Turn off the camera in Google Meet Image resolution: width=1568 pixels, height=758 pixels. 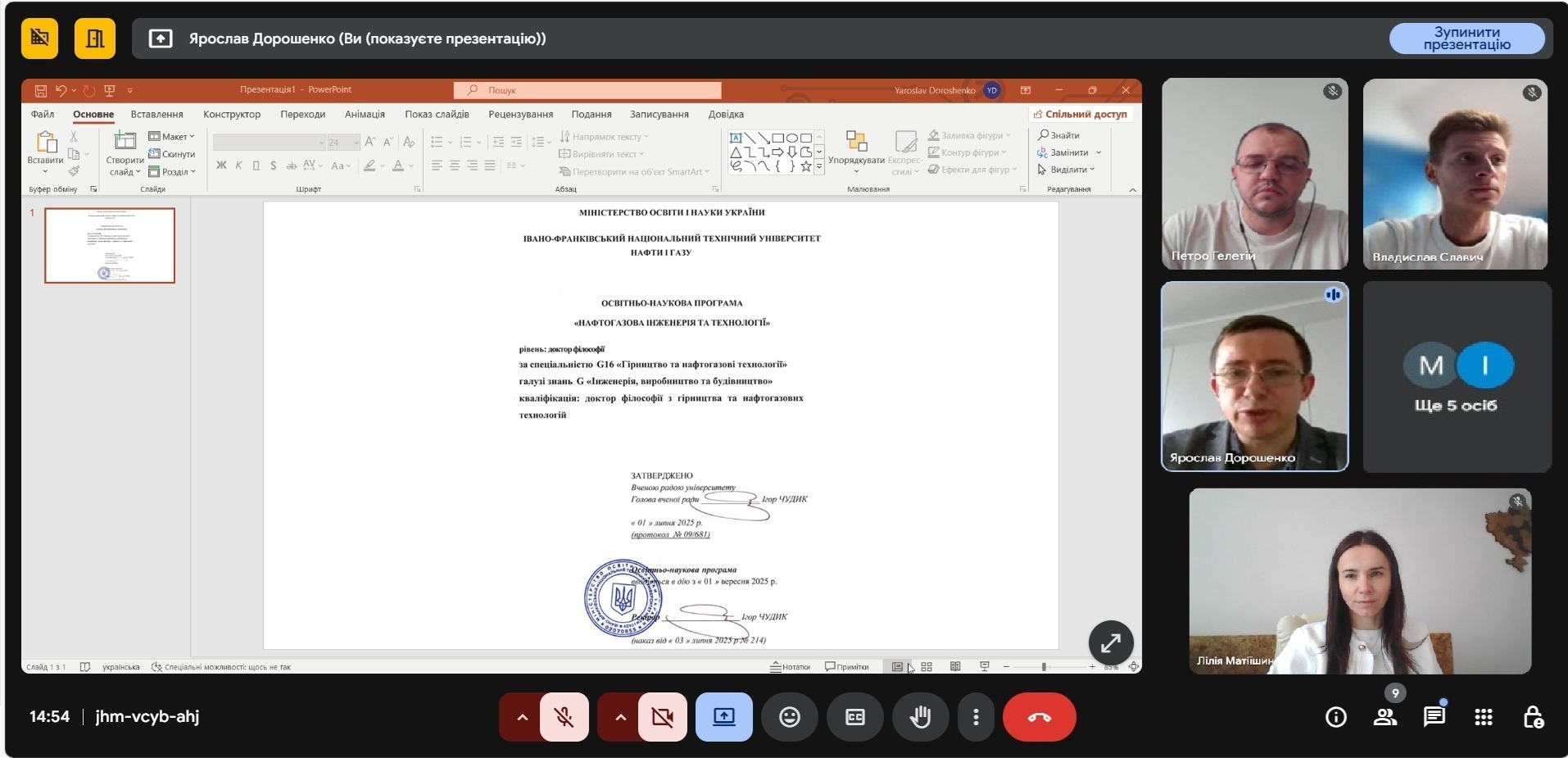662,716
